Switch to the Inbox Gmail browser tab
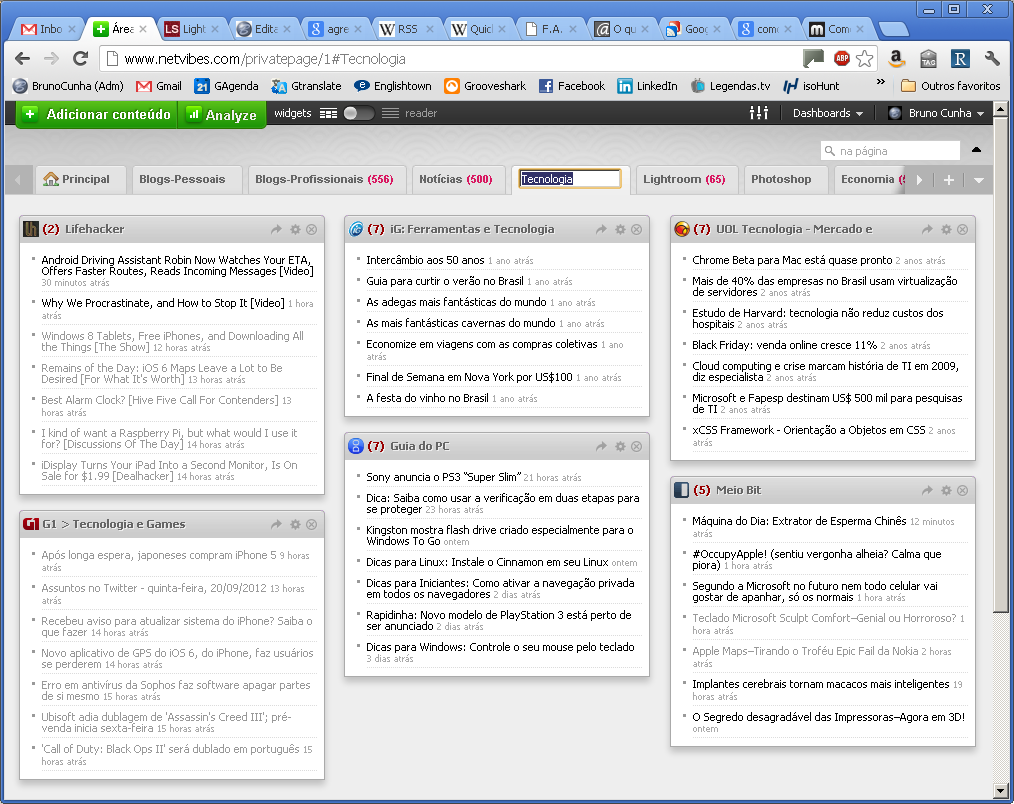This screenshot has height=804, width=1014. (47, 29)
